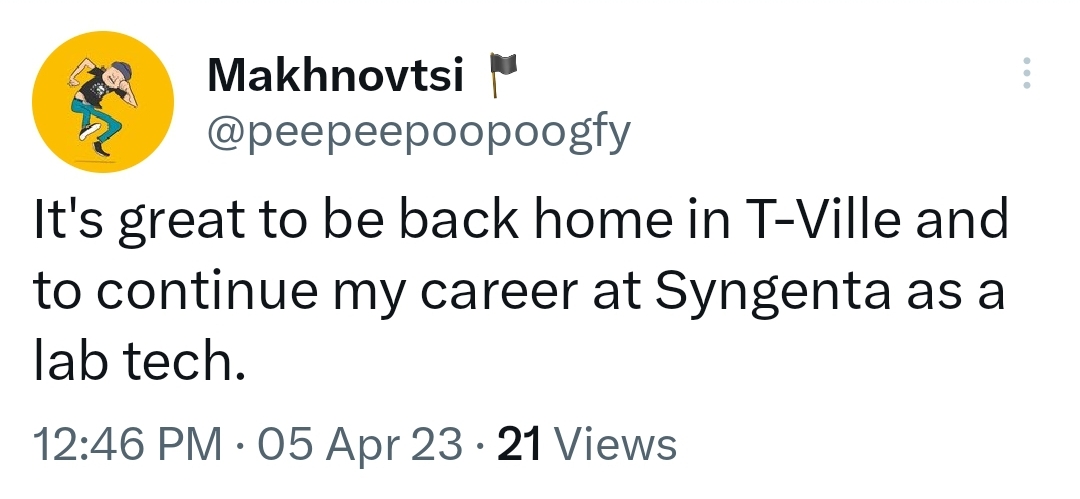Viewport: 1080px width, 499px height.
Task: Click the @peepeepoopoogfy handle
Action: (x=418, y=130)
